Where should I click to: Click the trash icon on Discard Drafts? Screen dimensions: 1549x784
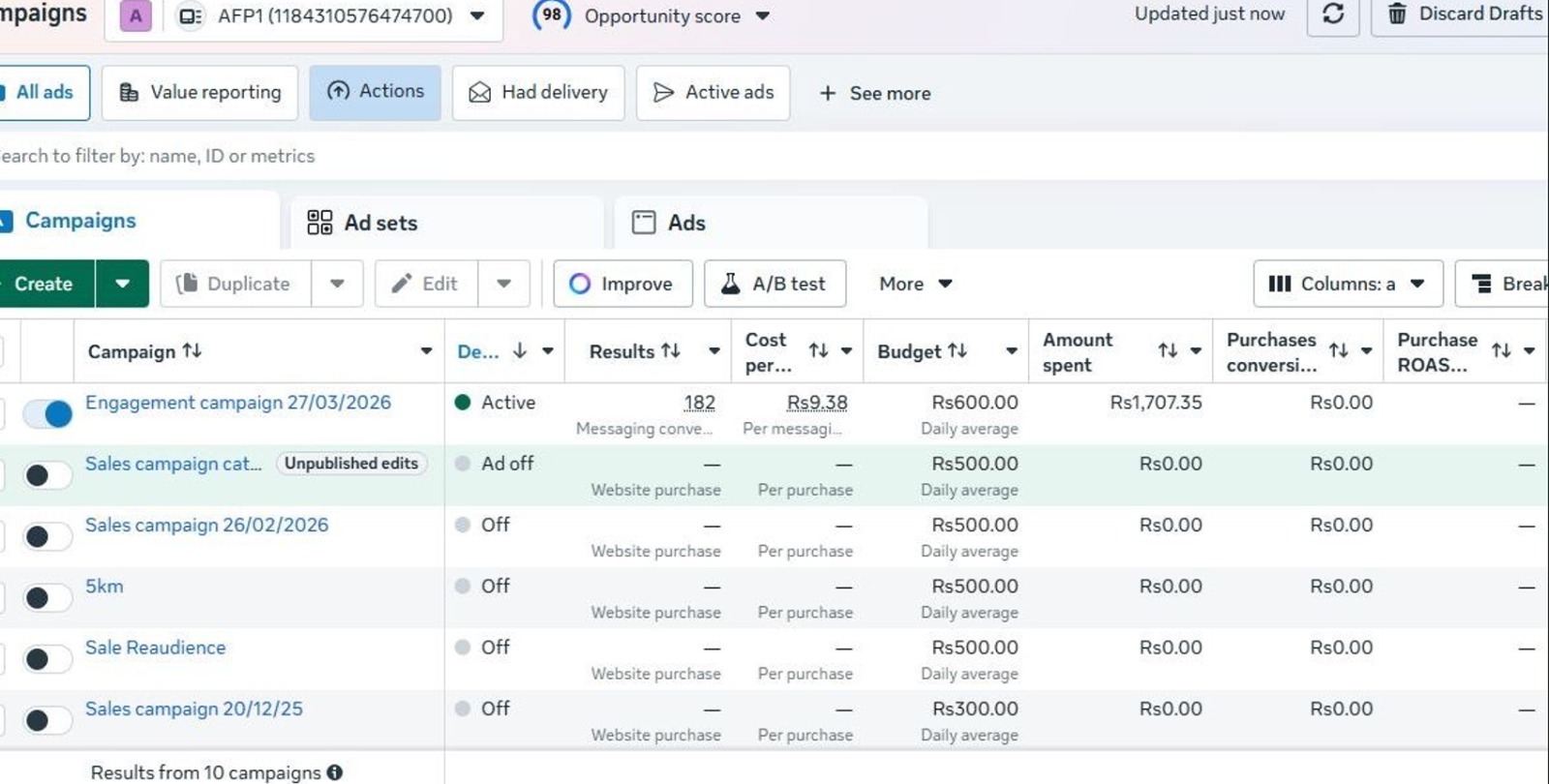(x=1397, y=14)
